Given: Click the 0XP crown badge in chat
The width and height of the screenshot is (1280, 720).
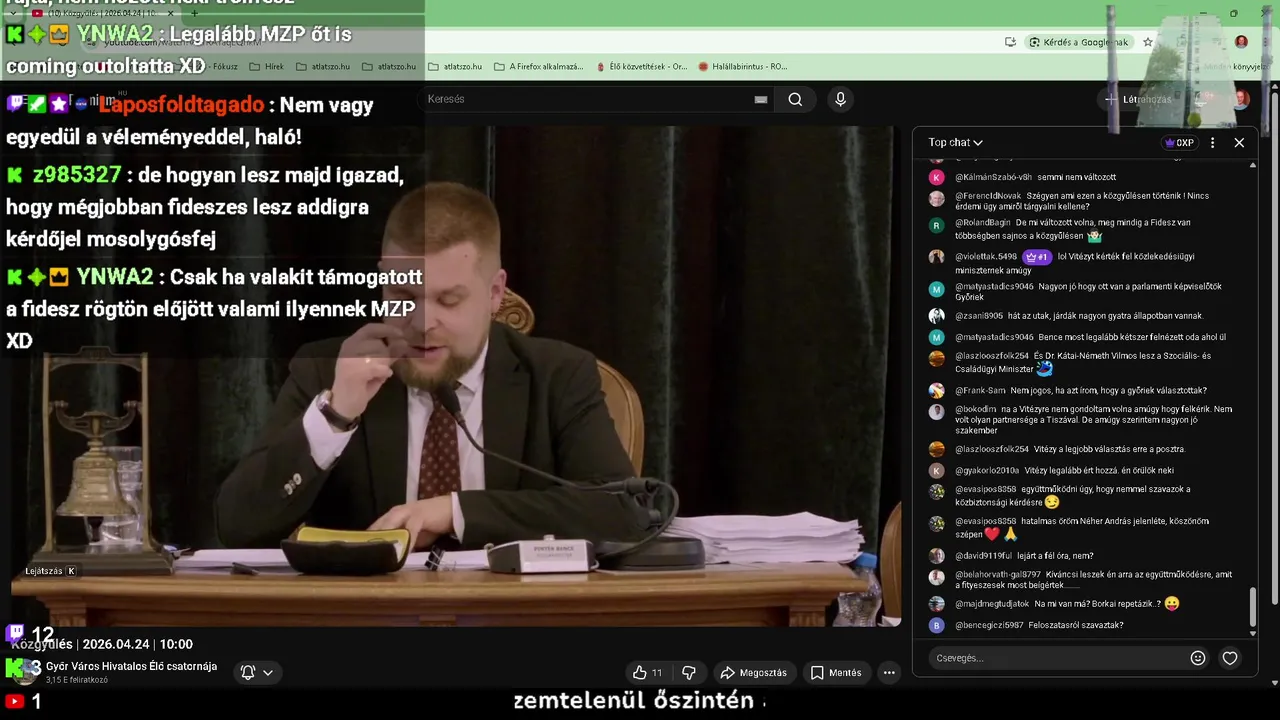Looking at the screenshot, I should coord(1180,143).
